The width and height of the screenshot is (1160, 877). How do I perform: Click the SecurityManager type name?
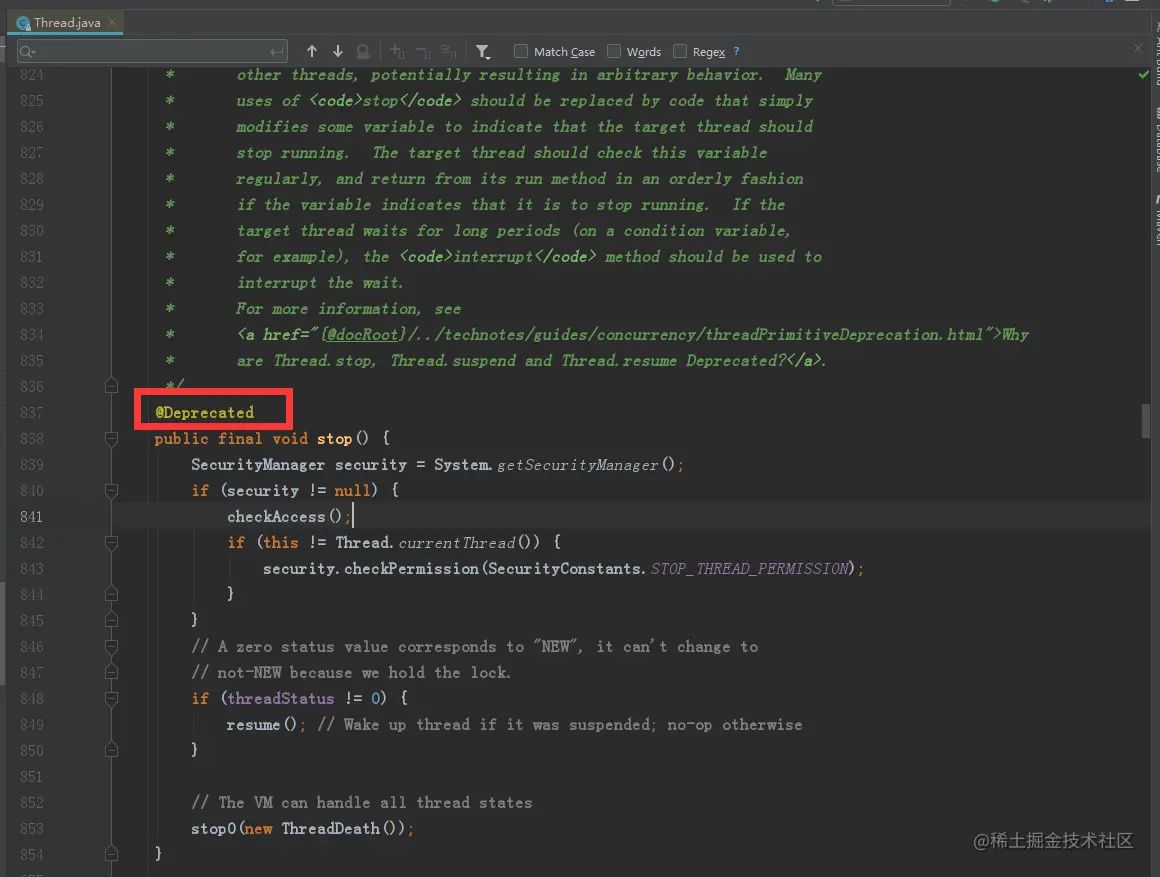click(257, 465)
